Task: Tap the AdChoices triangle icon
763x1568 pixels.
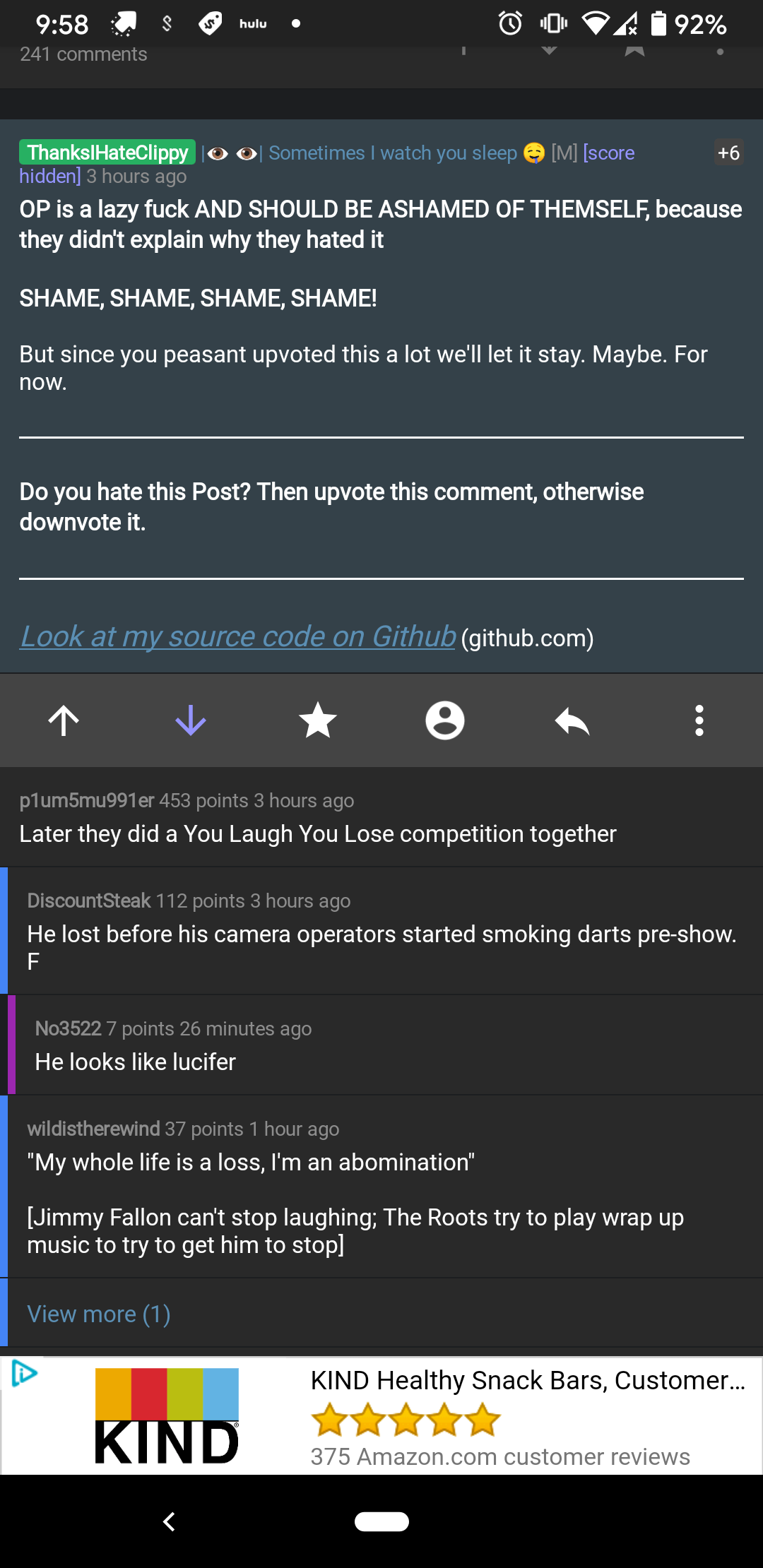Action: tap(24, 1373)
